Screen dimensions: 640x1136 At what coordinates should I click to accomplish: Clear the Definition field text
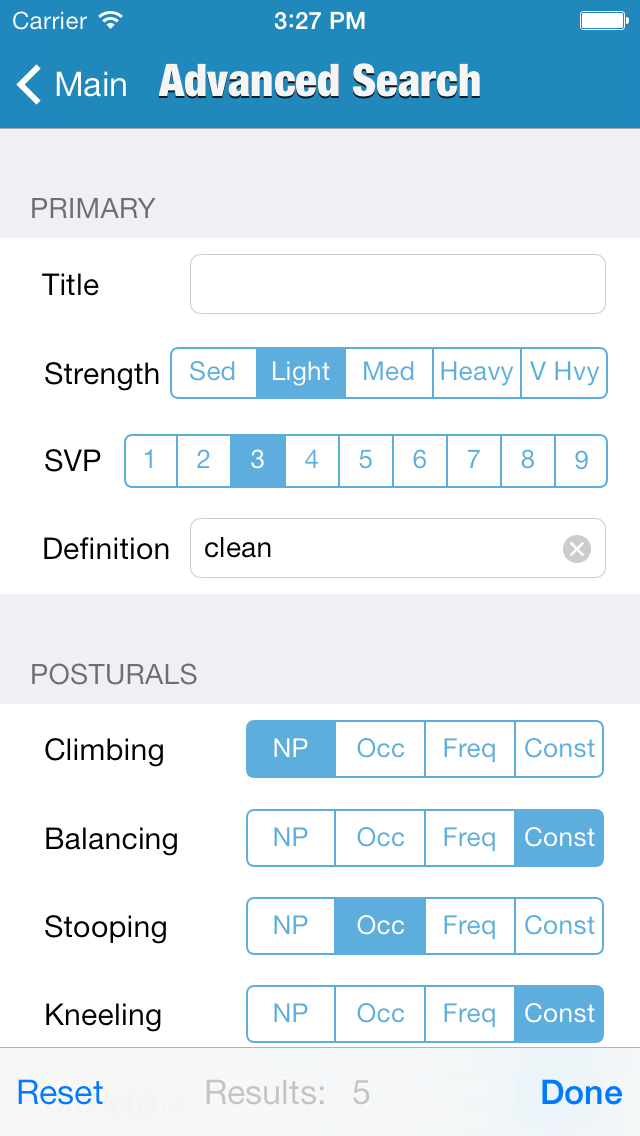[577, 548]
